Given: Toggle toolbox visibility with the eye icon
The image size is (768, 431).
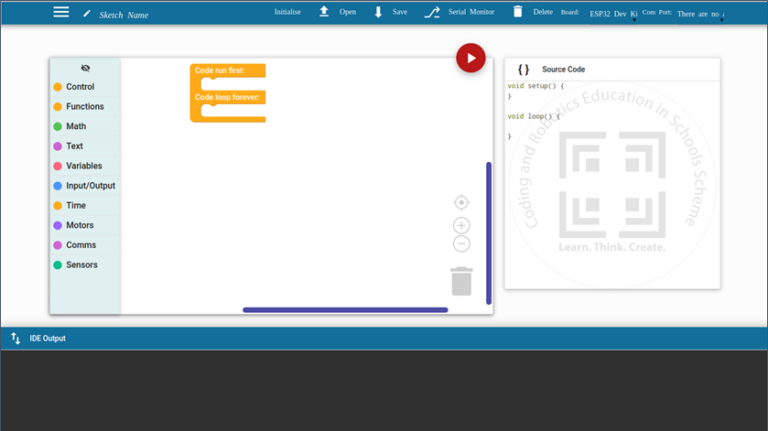Looking at the screenshot, I should (85, 68).
